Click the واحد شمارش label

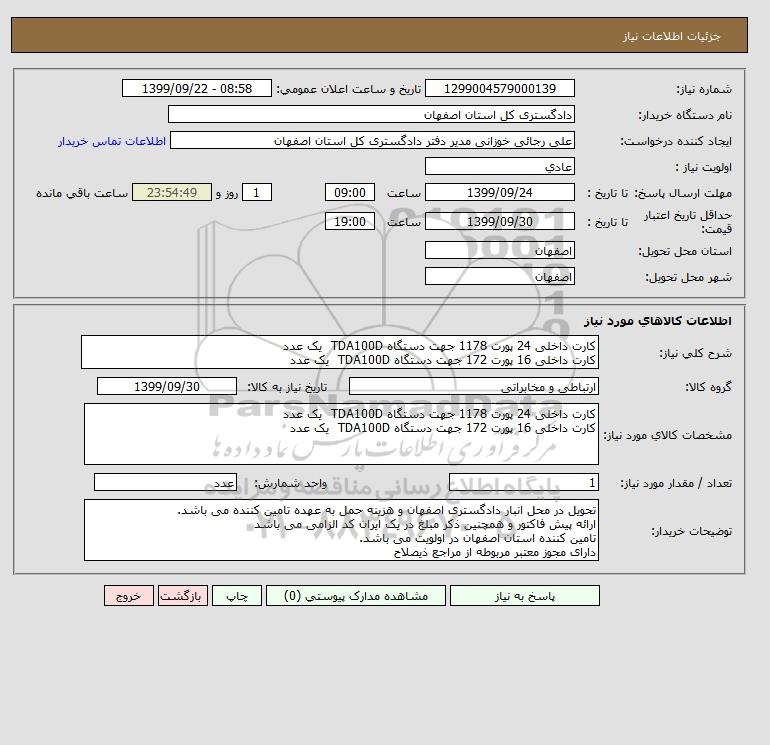coord(290,484)
